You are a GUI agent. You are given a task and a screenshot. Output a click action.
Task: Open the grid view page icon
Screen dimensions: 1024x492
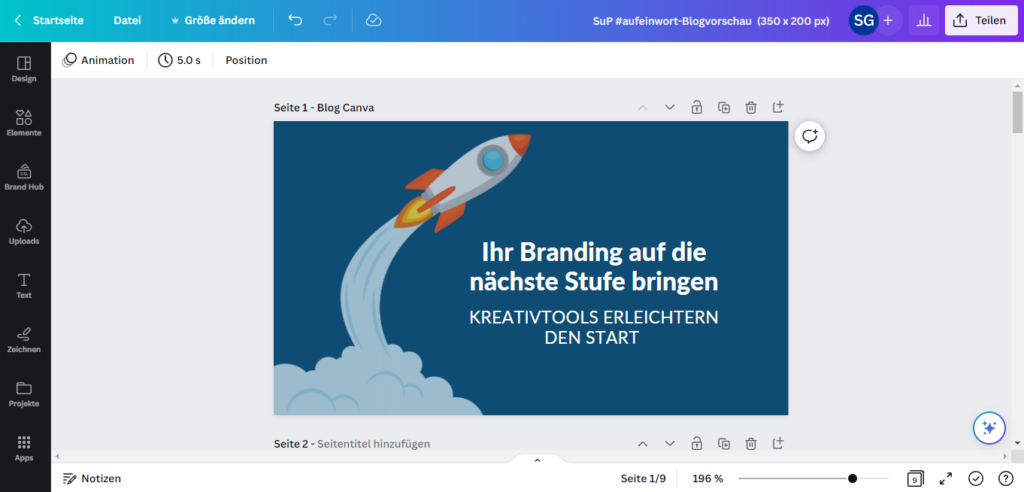click(915, 478)
